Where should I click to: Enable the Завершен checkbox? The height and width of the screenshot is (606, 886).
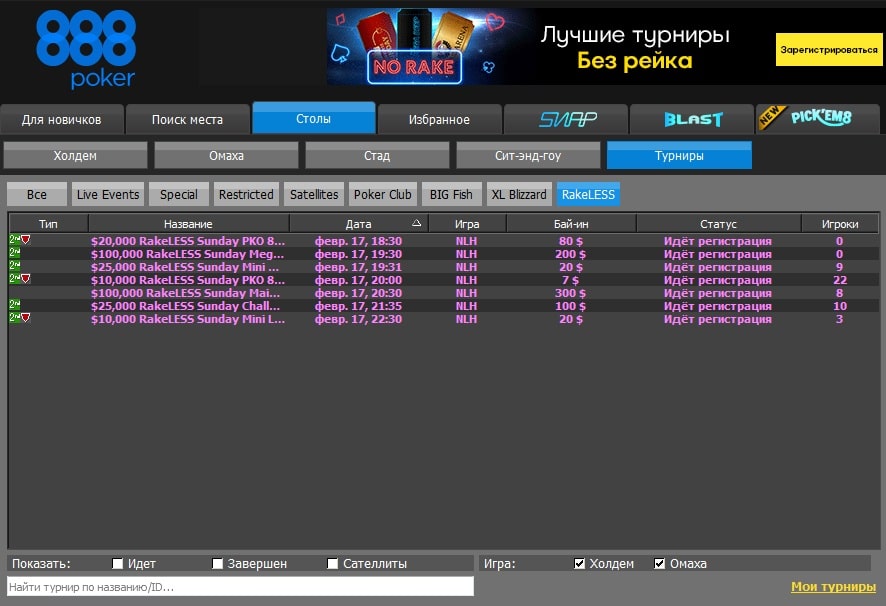[217, 564]
